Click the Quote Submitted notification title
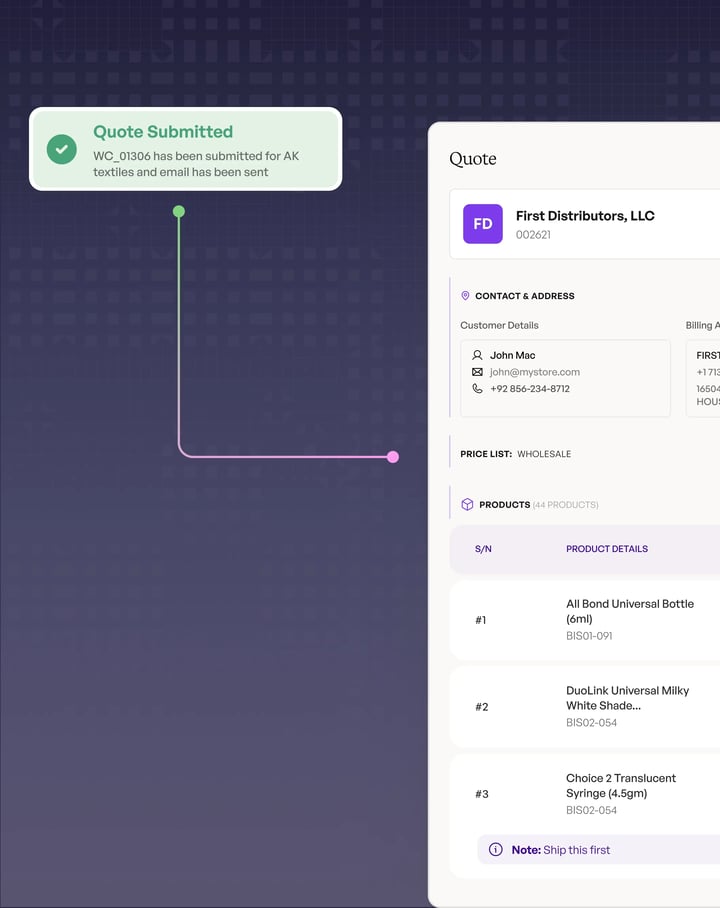 (x=163, y=132)
